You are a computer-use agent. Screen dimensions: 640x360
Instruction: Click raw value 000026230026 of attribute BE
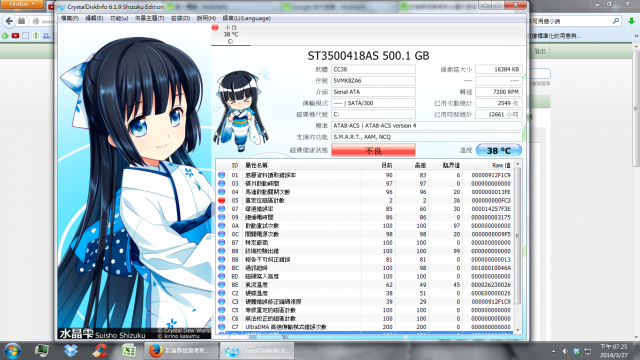pyautogui.click(x=491, y=284)
